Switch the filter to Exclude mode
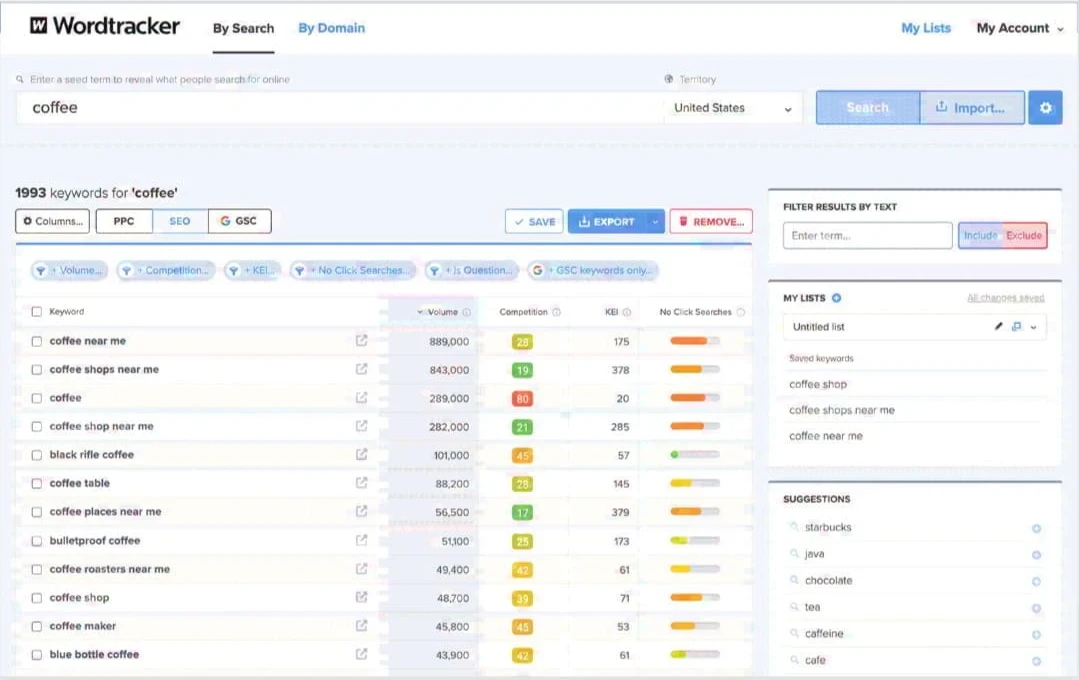 pos(1026,236)
